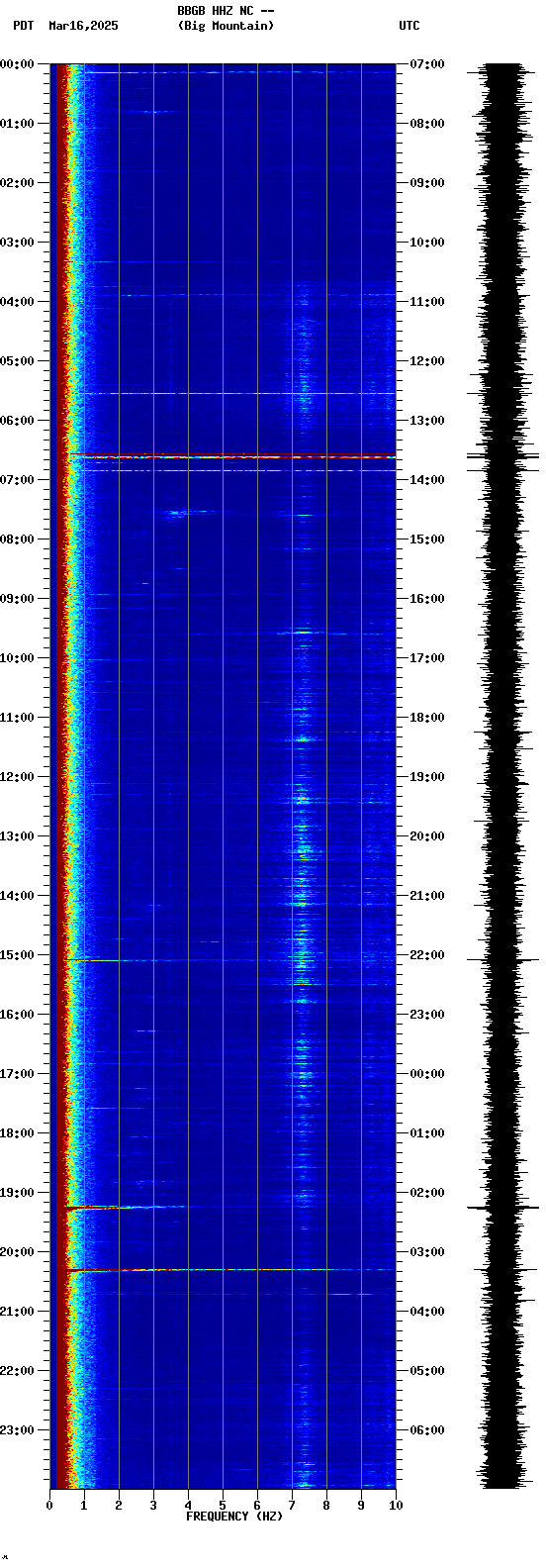Click the frequency axis '5' label
546x1568 pixels.
point(223,1506)
